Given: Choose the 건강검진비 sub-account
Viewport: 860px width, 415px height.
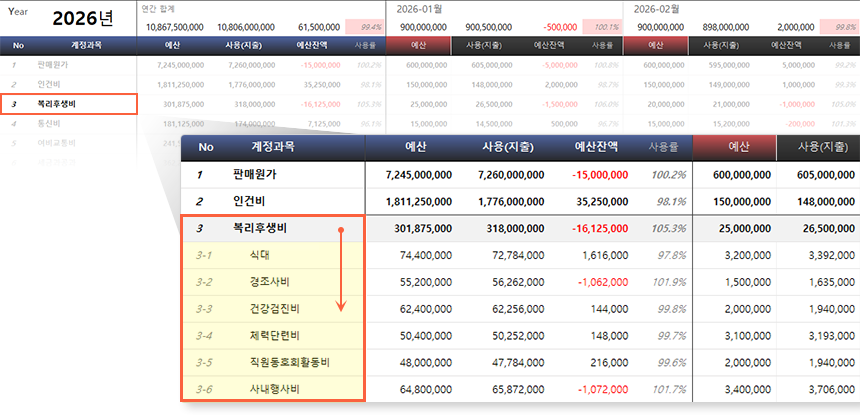Looking at the screenshot, I should pos(274,309).
